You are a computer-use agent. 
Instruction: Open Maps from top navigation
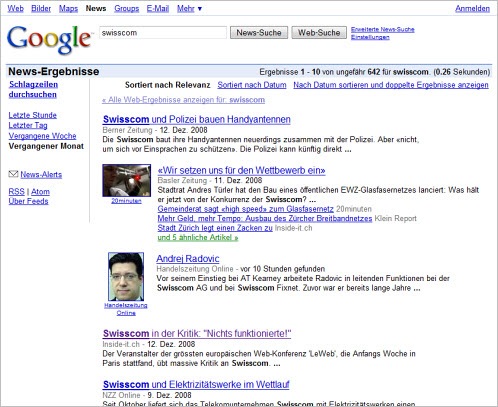pyautogui.click(x=68, y=8)
